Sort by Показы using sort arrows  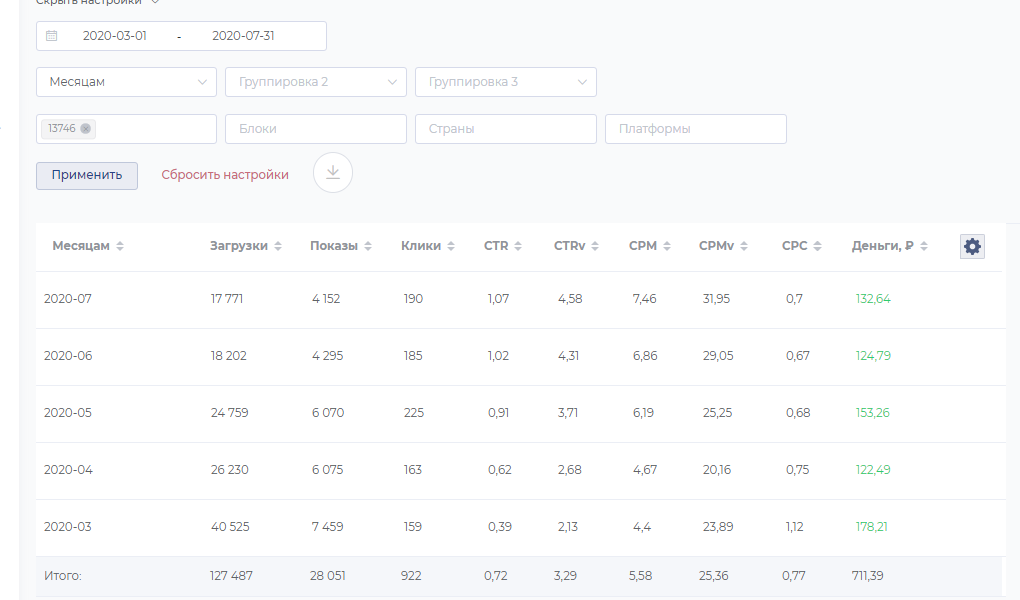[368, 246]
